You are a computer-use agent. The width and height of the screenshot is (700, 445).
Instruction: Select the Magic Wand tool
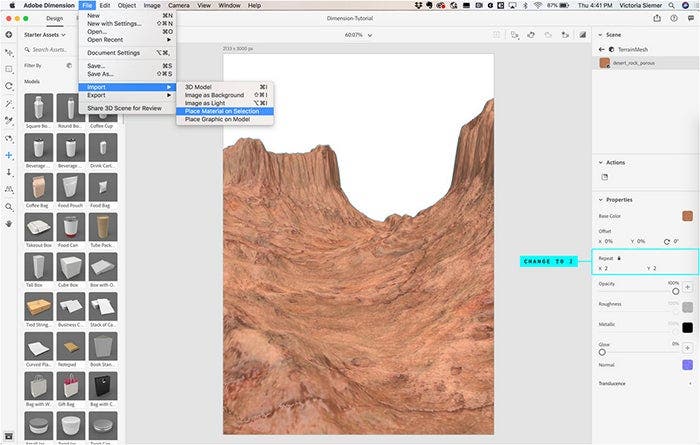click(x=9, y=104)
